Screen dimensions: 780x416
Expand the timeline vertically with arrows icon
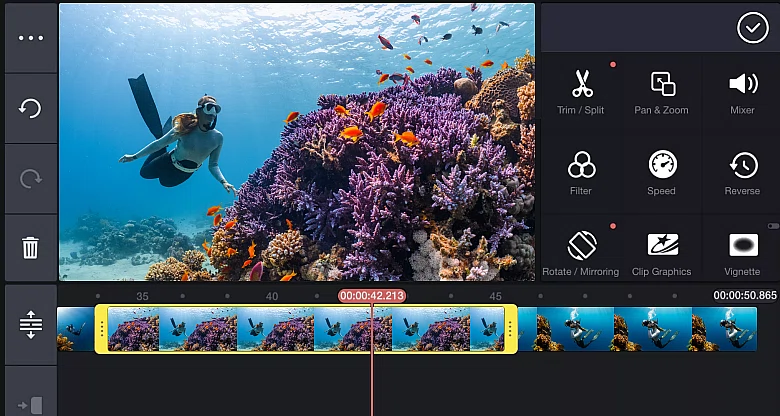31,324
